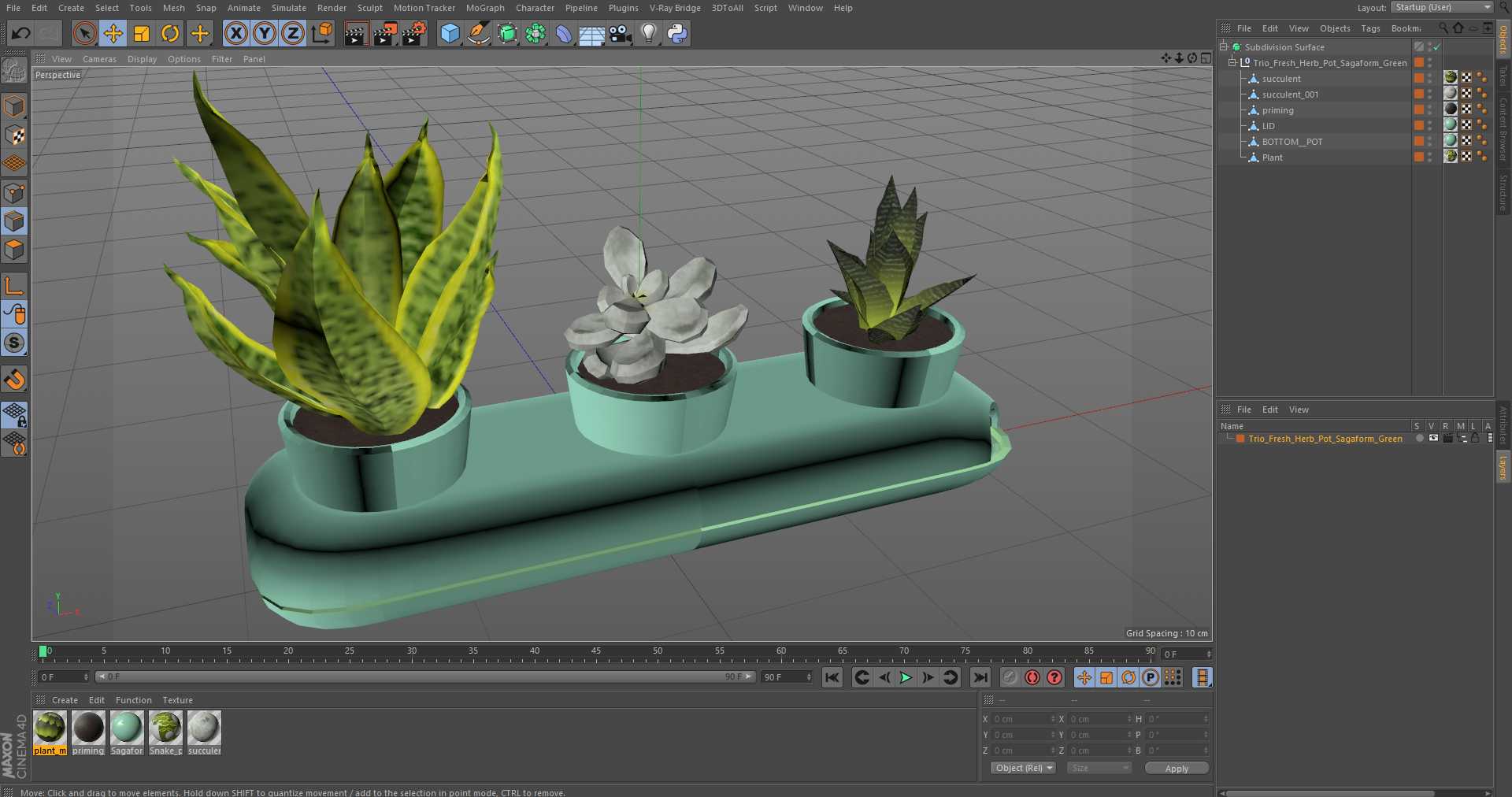This screenshot has height=797, width=1512.
Task: Select the plant_m material swatch
Action: [50, 733]
